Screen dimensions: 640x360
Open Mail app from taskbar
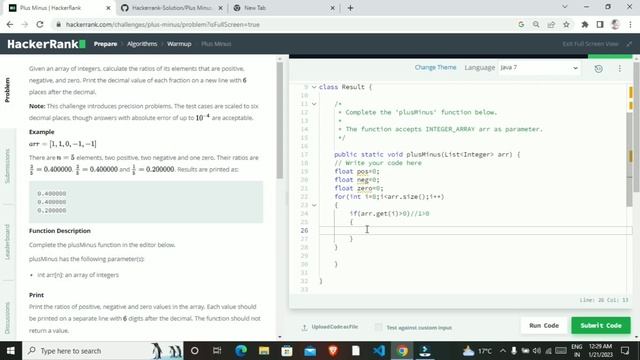310,351
